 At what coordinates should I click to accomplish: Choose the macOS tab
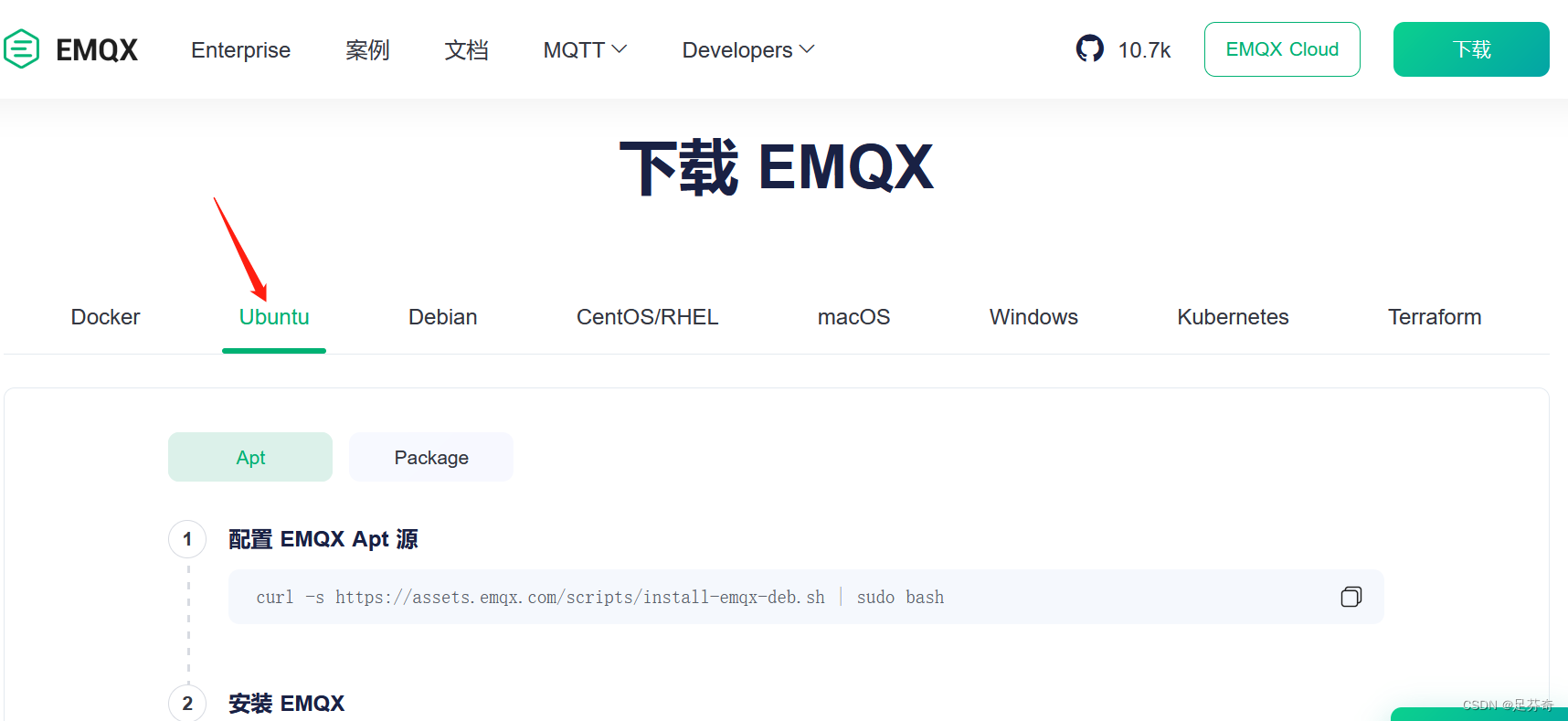coord(853,317)
